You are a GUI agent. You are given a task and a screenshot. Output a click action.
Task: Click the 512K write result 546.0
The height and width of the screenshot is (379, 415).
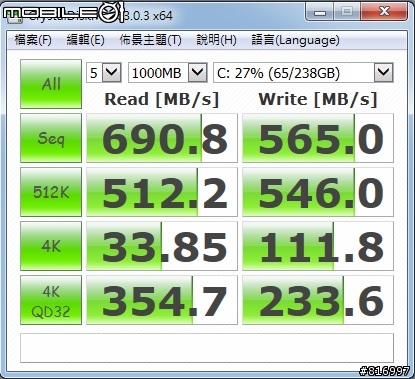[x=318, y=192]
